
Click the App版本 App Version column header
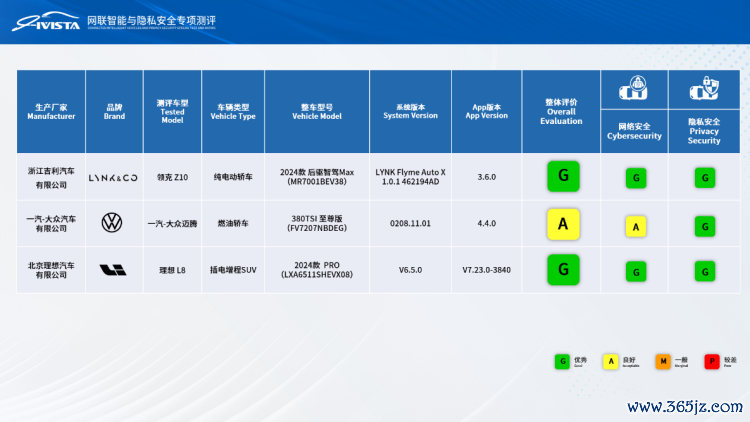coord(486,111)
